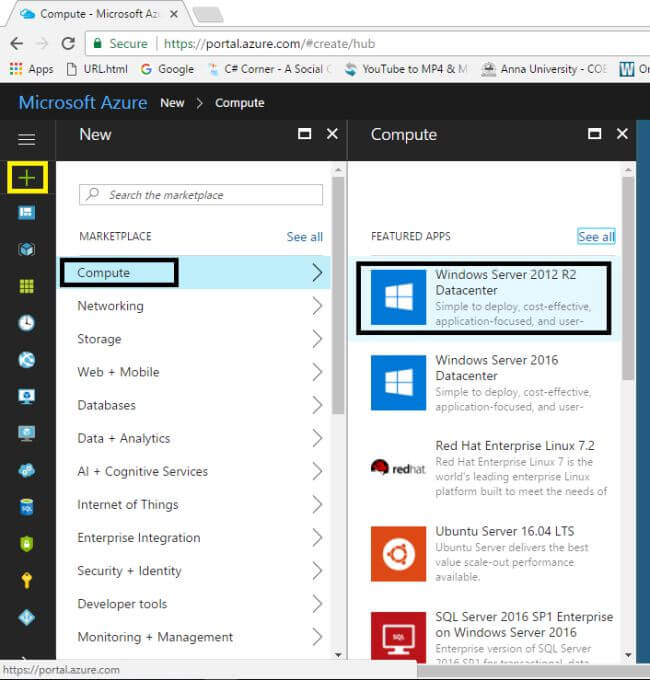
Task: Open the Security Center shield icon
Action: coord(26,543)
